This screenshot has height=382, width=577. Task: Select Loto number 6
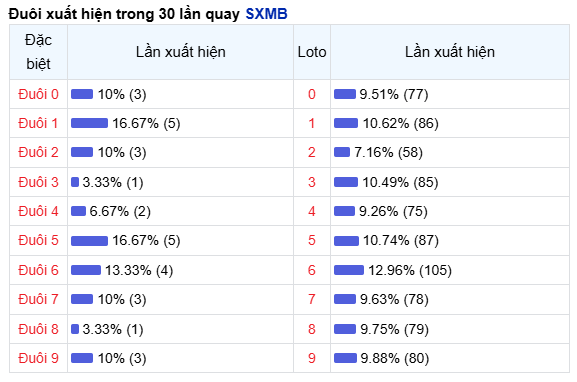pos(312,270)
